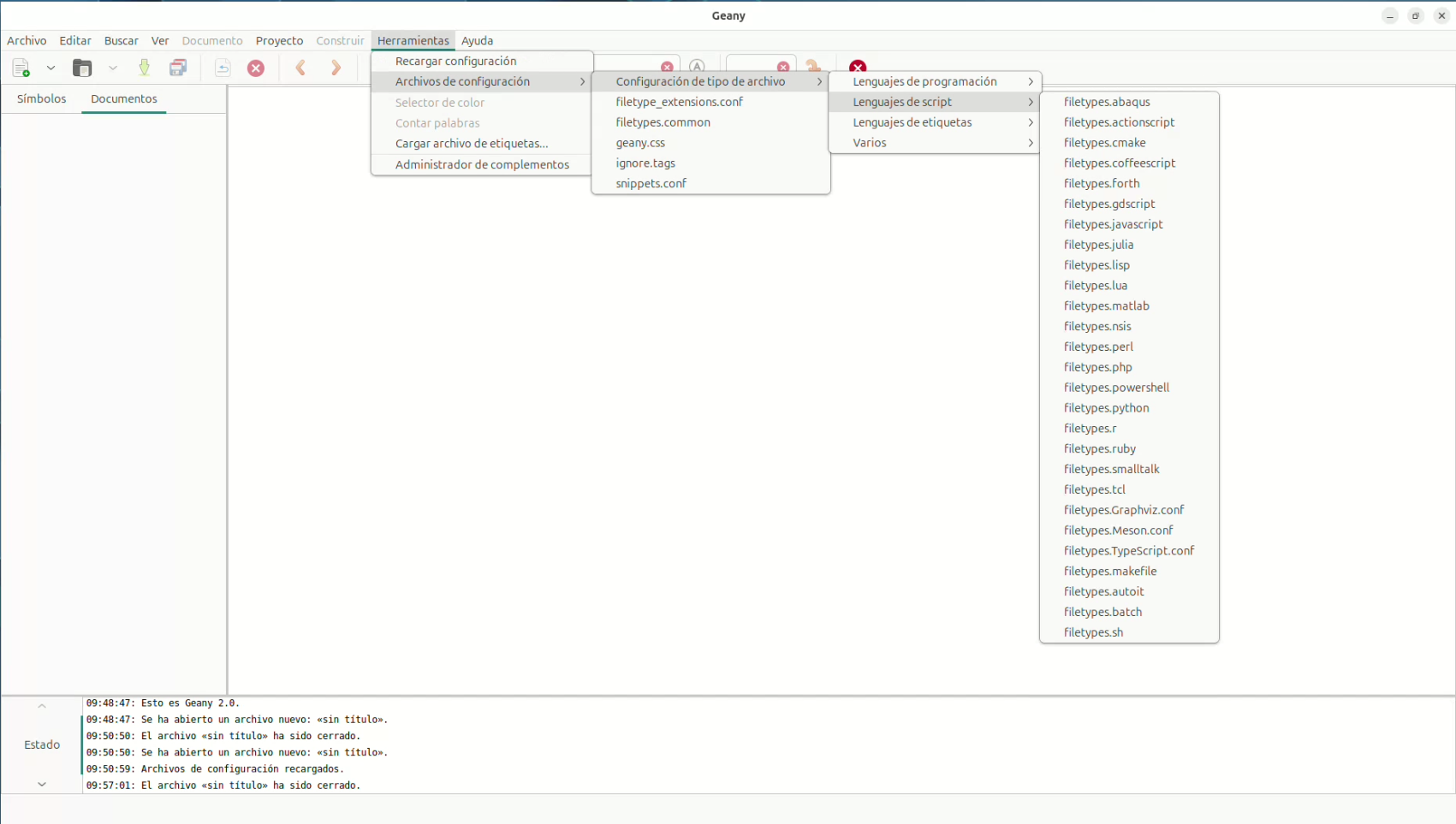Open the Ver menu
Viewport: 1456px width, 824px height.
tap(160, 40)
